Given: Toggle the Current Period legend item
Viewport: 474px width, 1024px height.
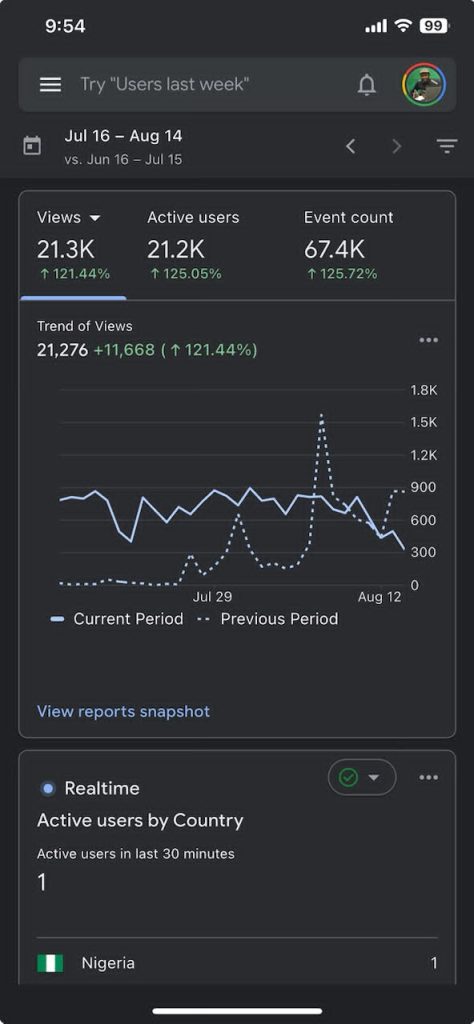Looking at the screenshot, I should coord(117,619).
